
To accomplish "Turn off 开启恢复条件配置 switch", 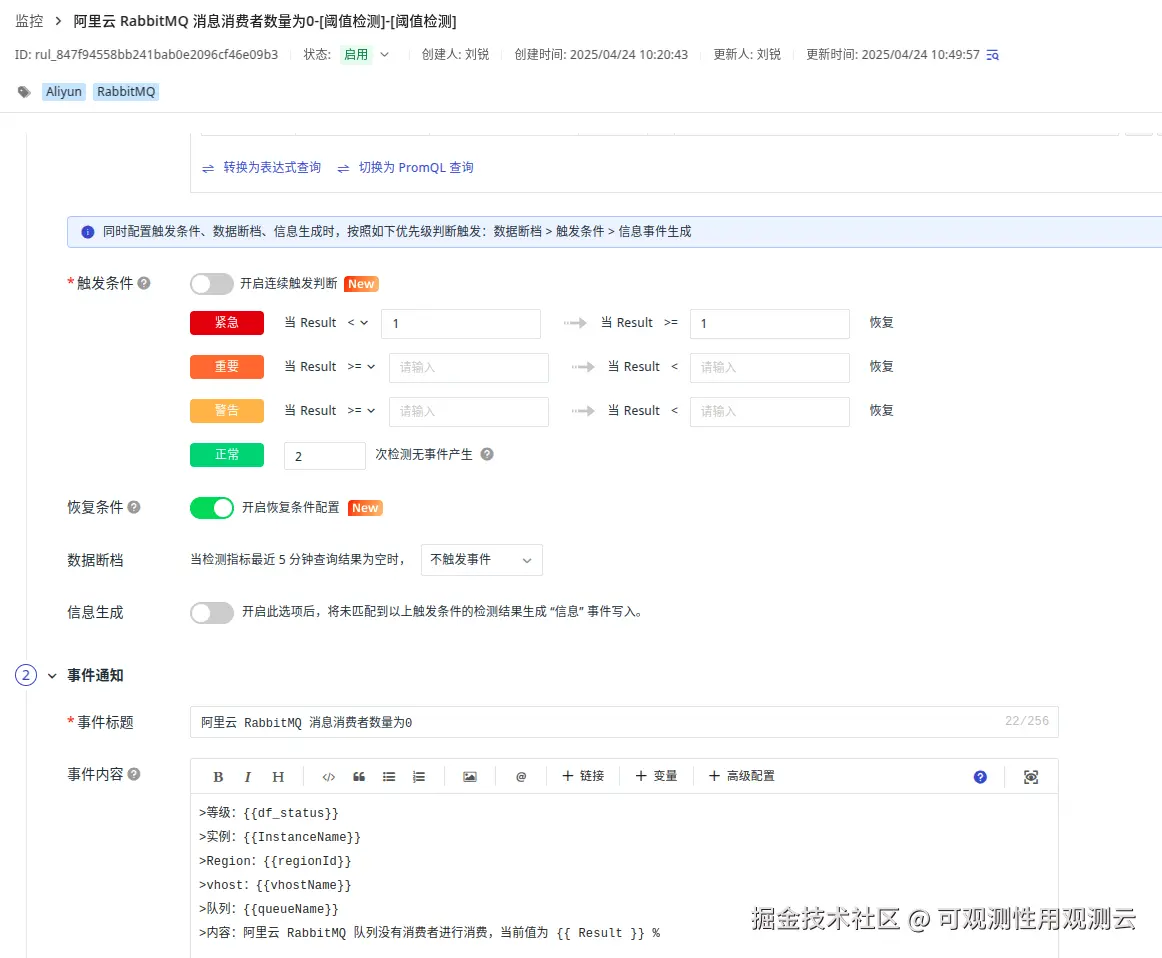I will point(211,508).
